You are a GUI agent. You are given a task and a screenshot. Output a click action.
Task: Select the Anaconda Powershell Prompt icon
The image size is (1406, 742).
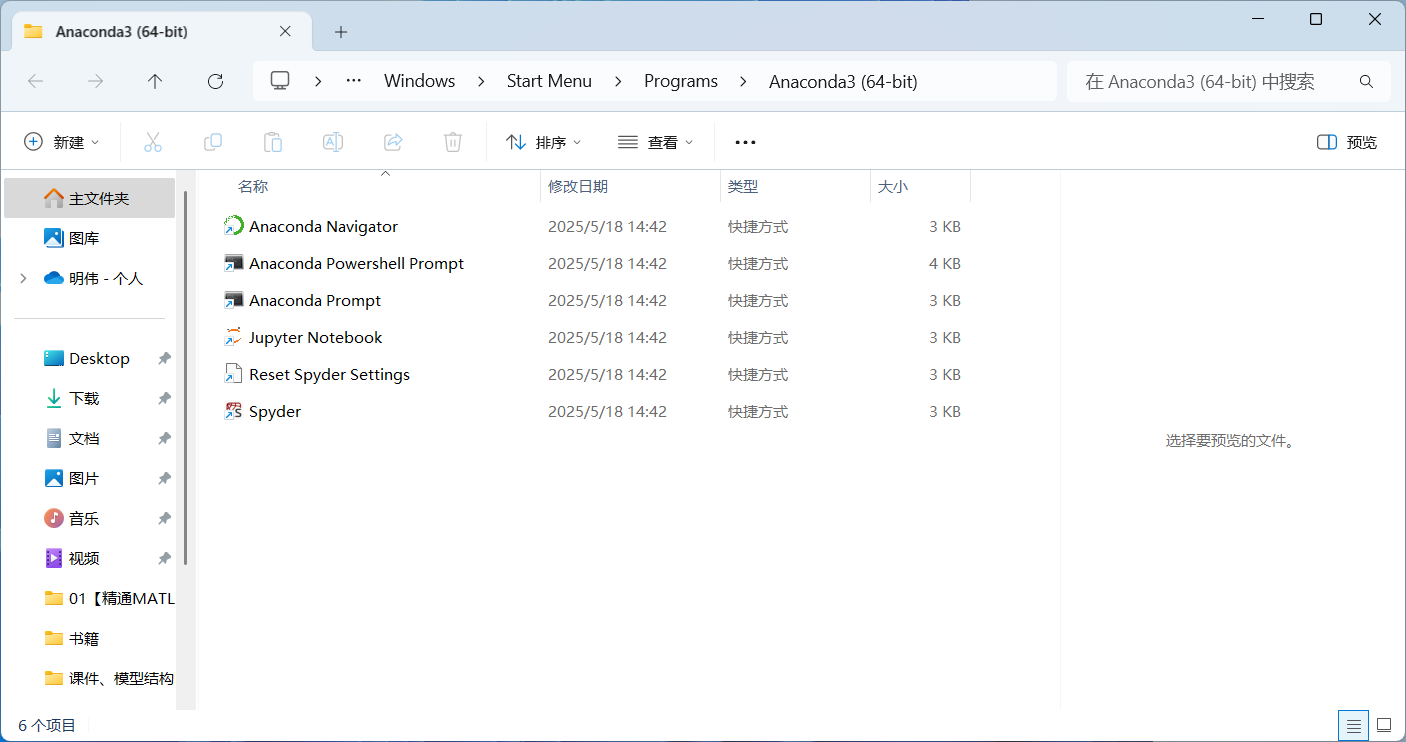(x=233, y=263)
